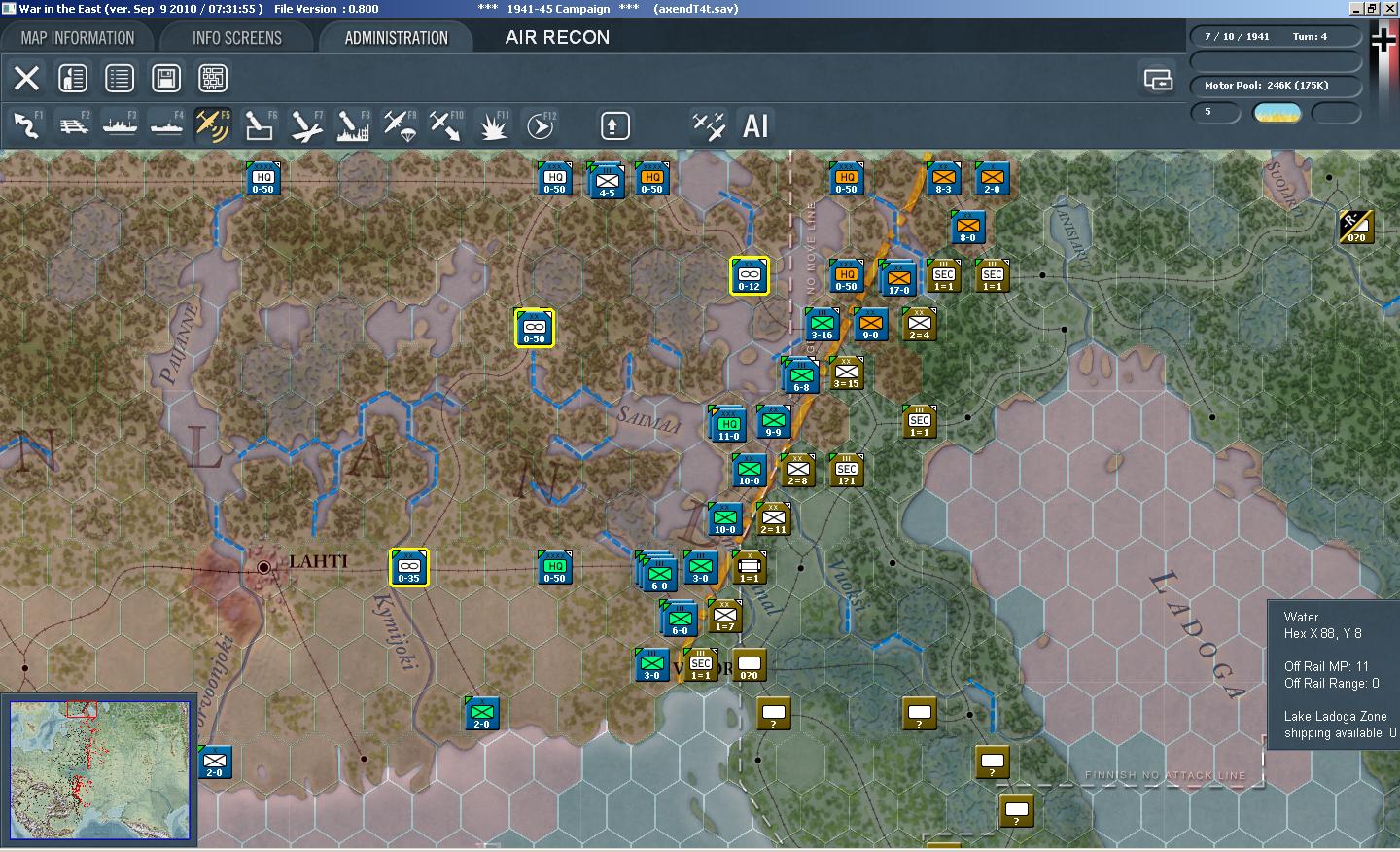Close the War in the East window

tap(1390, 8)
